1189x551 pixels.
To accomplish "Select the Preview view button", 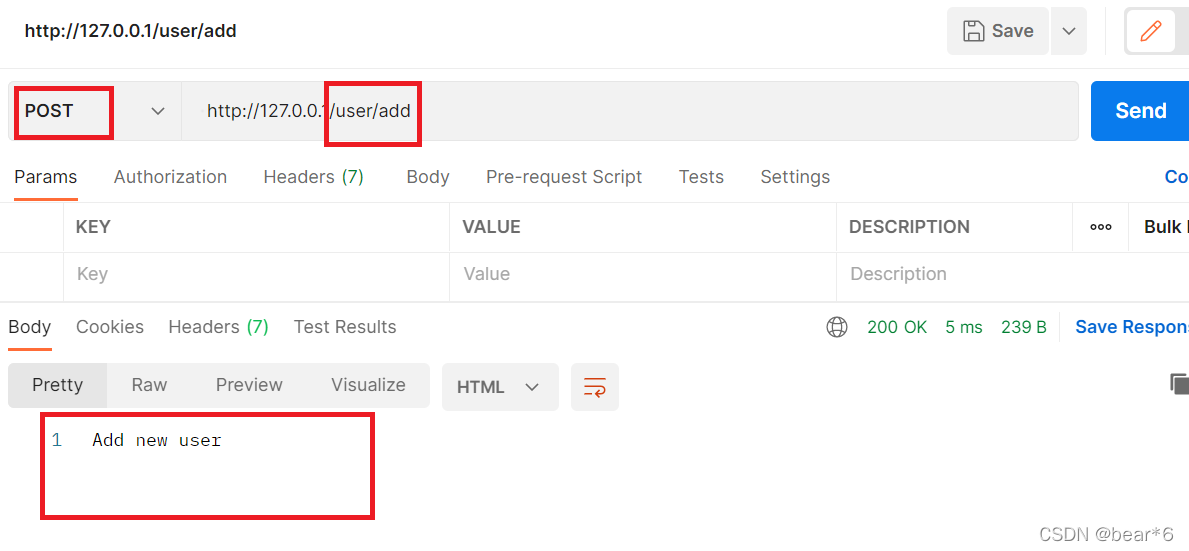I will [x=249, y=385].
